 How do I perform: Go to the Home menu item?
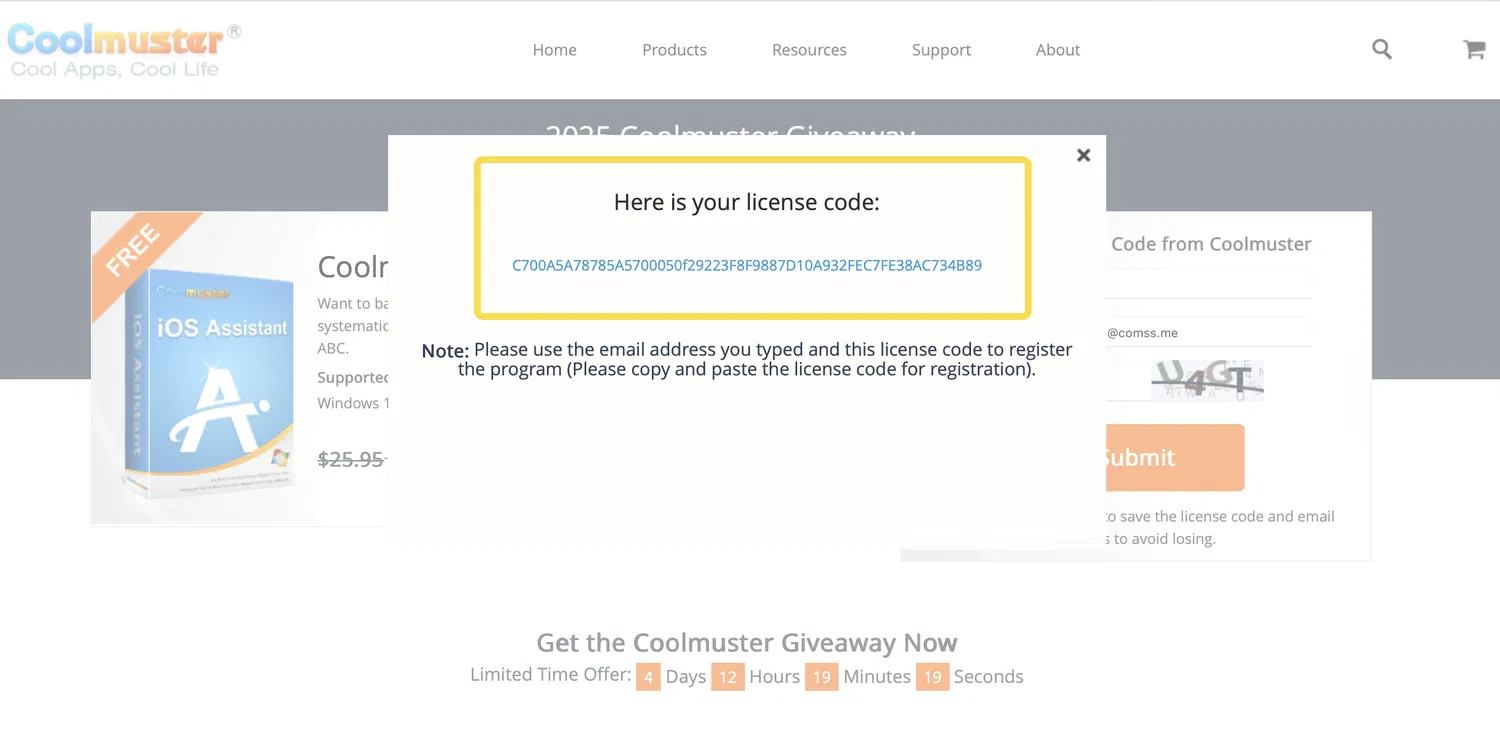point(554,50)
